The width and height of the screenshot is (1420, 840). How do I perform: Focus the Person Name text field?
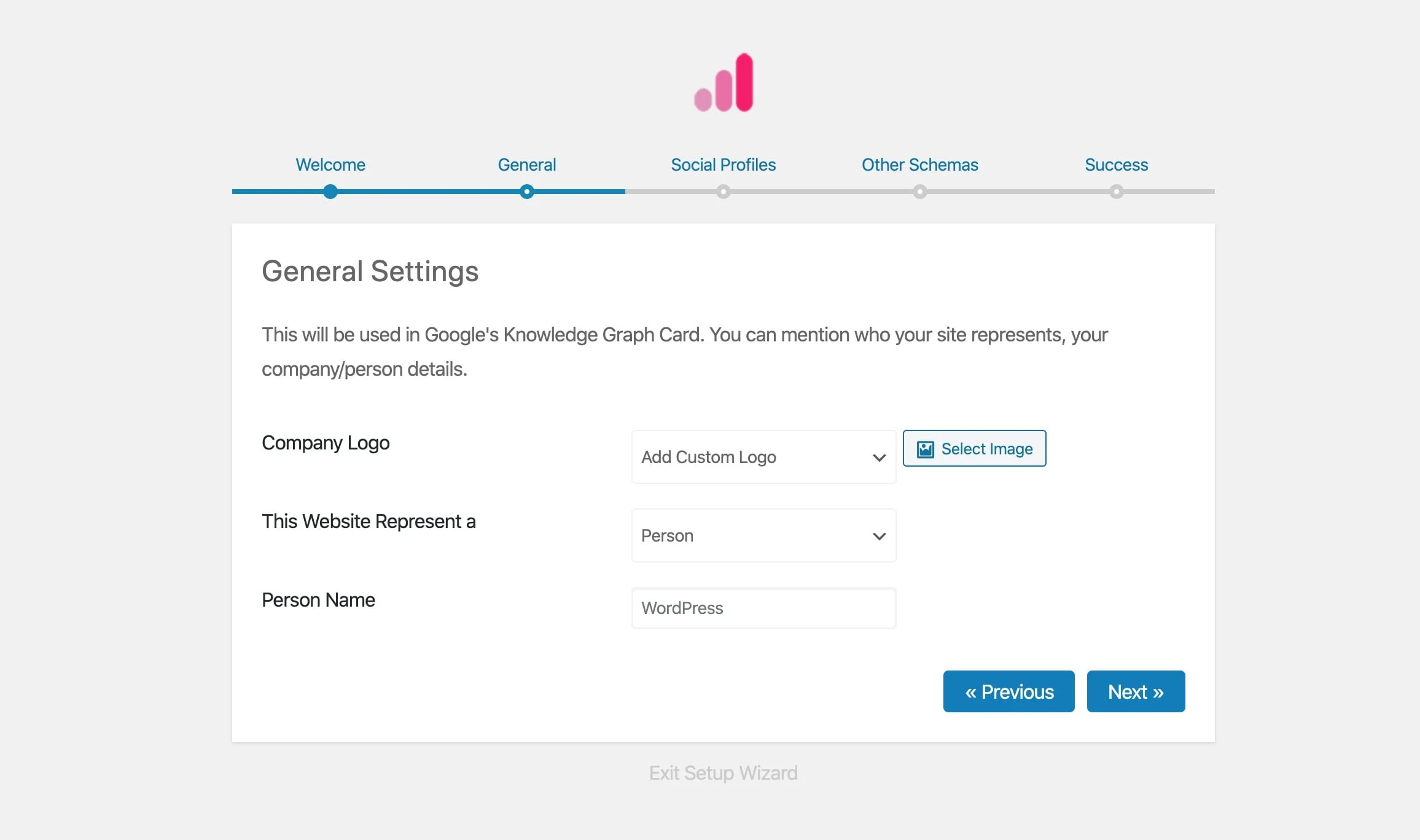point(763,608)
